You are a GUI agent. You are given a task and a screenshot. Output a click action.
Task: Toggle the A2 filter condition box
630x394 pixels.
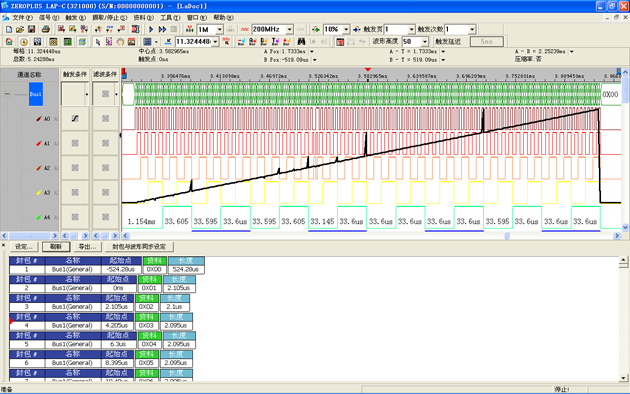106,168
